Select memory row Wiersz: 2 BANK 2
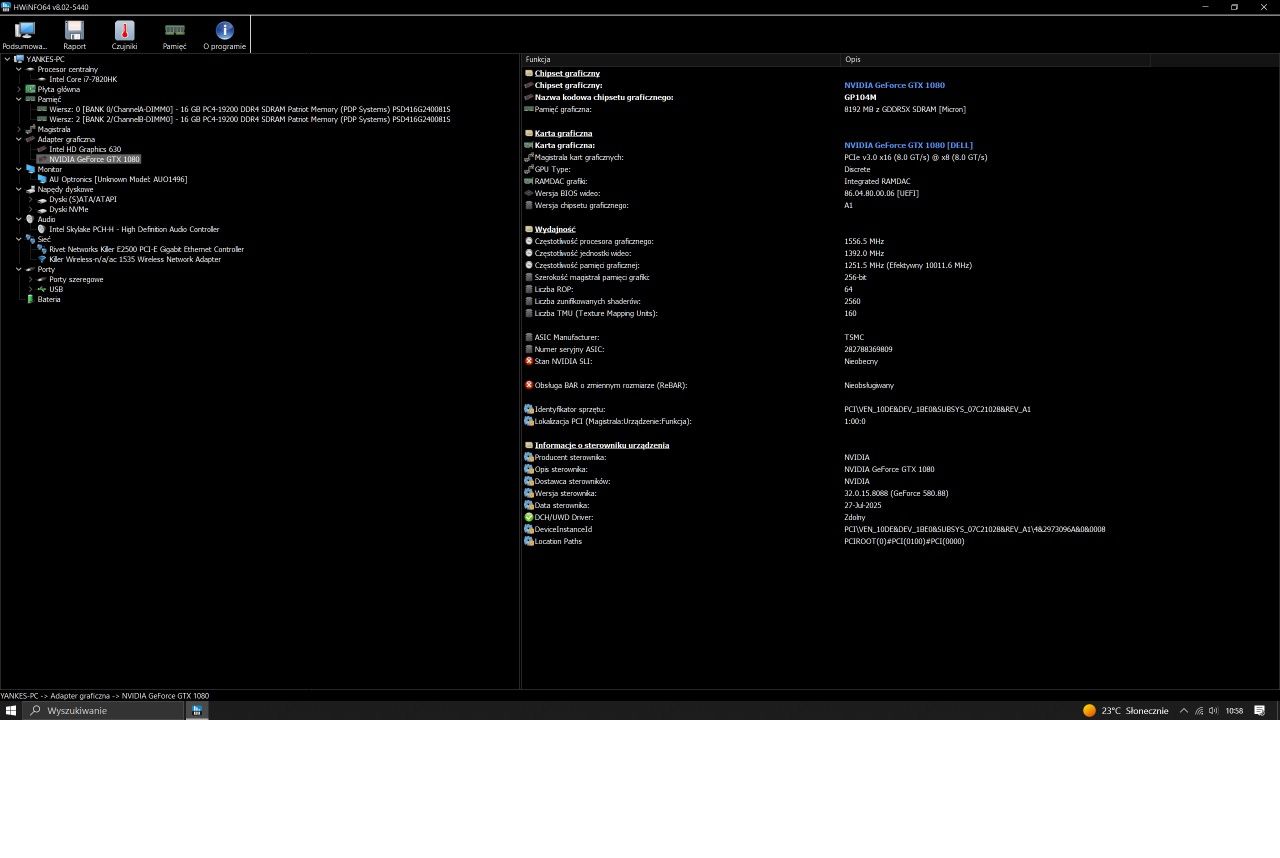Image resolution: width=1280 pixels, height=858 pixels. point(250,119)
